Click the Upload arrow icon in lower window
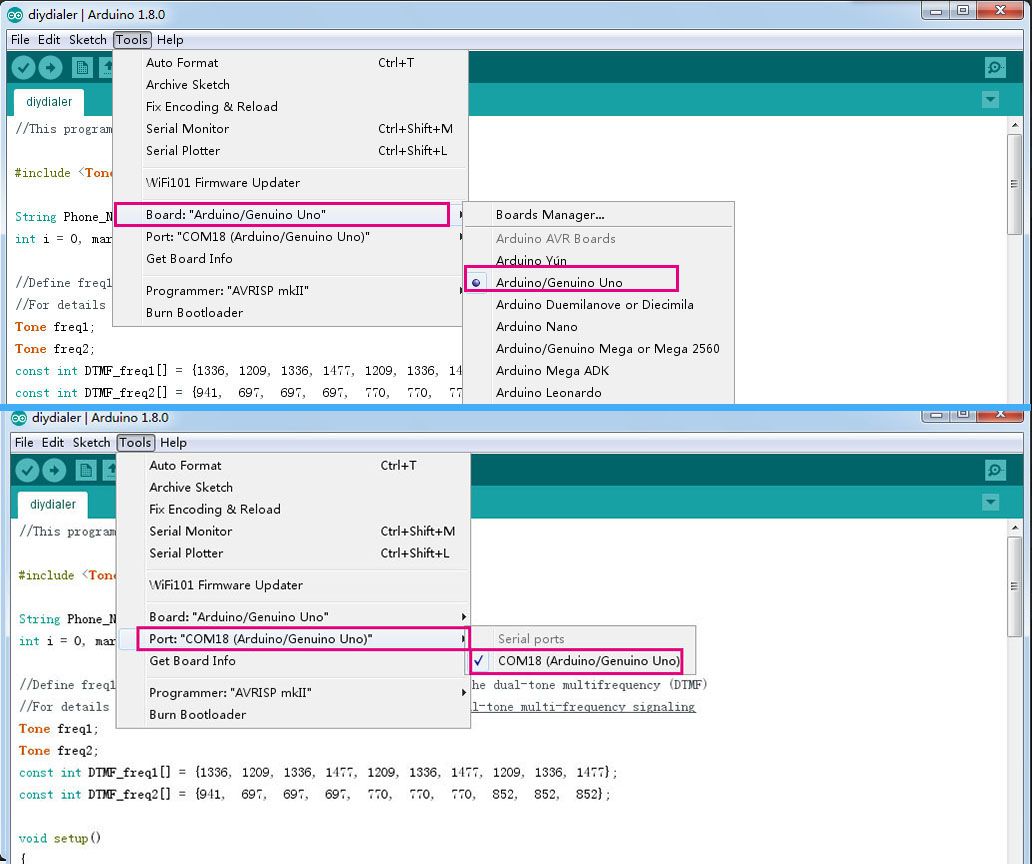Screen dimensions: 1032x864 click(x=54, y=470)
